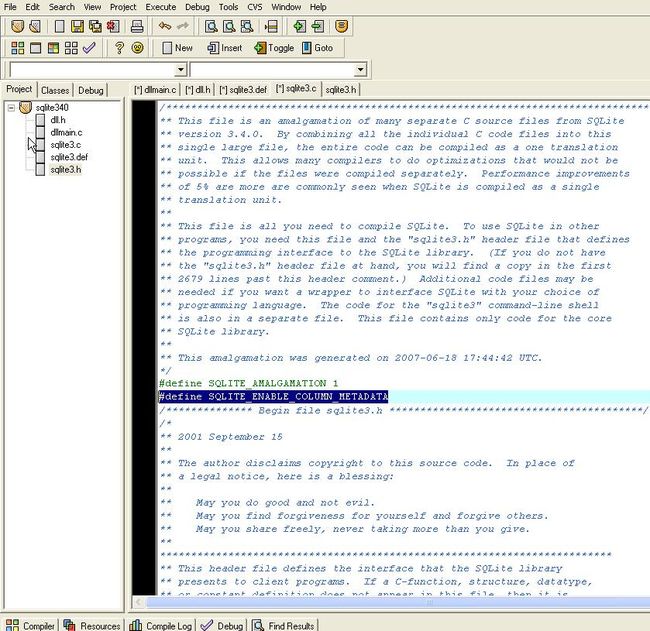The image size is (650, 631).
Task: Start debugging with checkmark icon
Action: coord(89,48)
